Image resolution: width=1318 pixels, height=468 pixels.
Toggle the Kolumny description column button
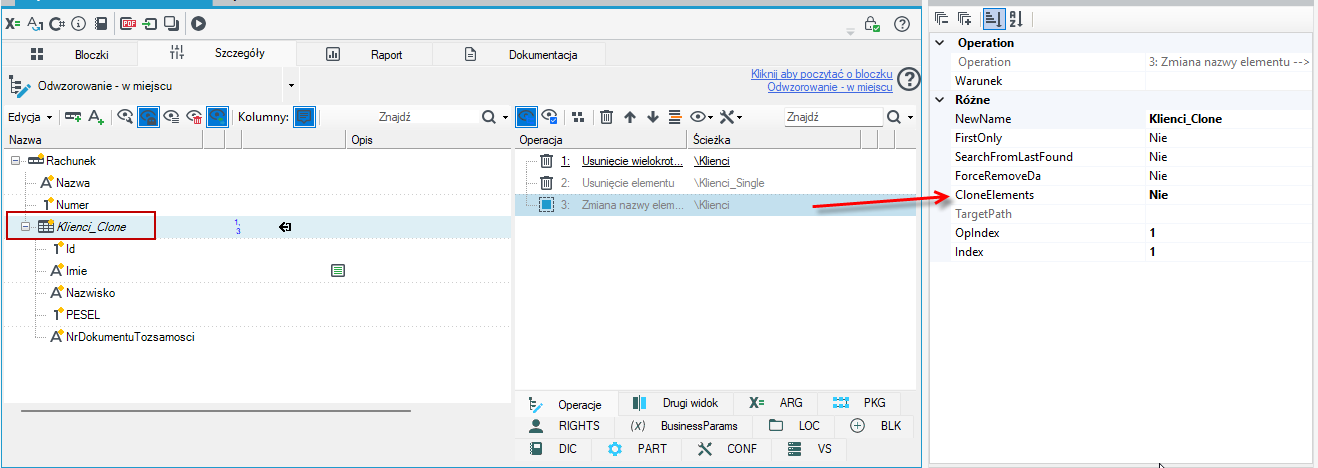(x=305, y=117)
